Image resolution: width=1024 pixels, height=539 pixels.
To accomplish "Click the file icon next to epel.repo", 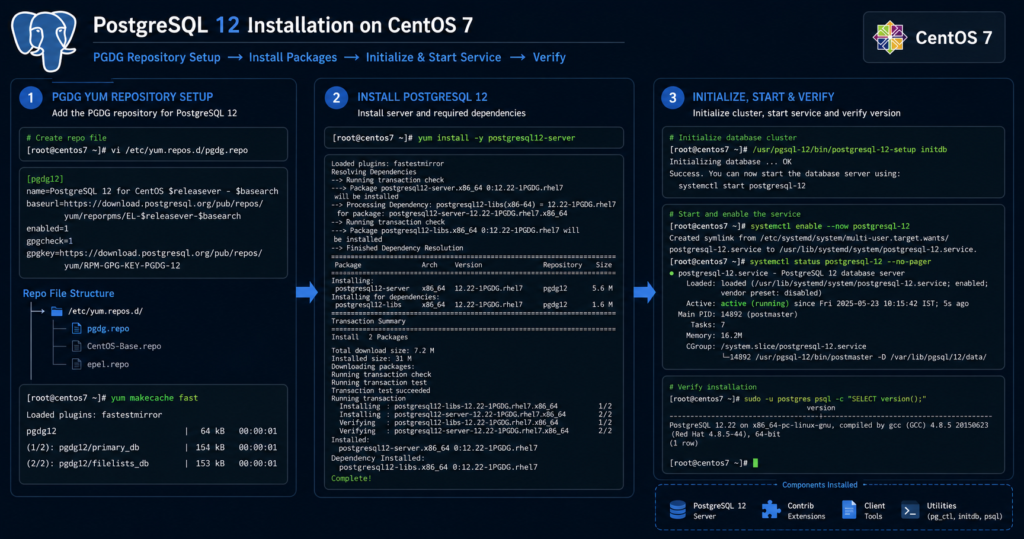I will coord(76,364).
